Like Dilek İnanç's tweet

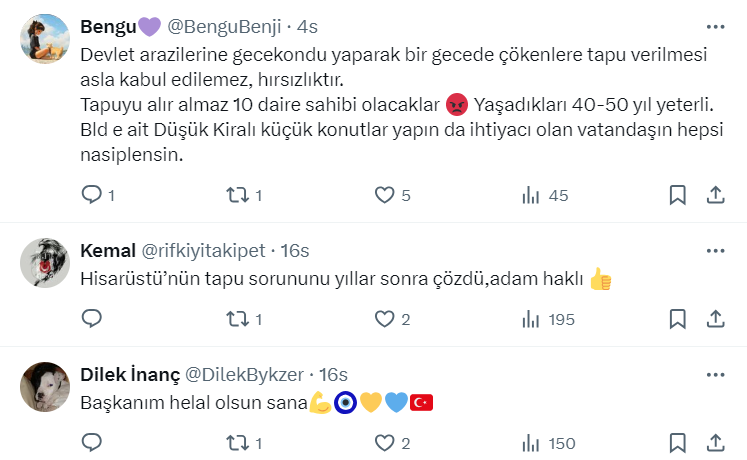tap(385, 443)
